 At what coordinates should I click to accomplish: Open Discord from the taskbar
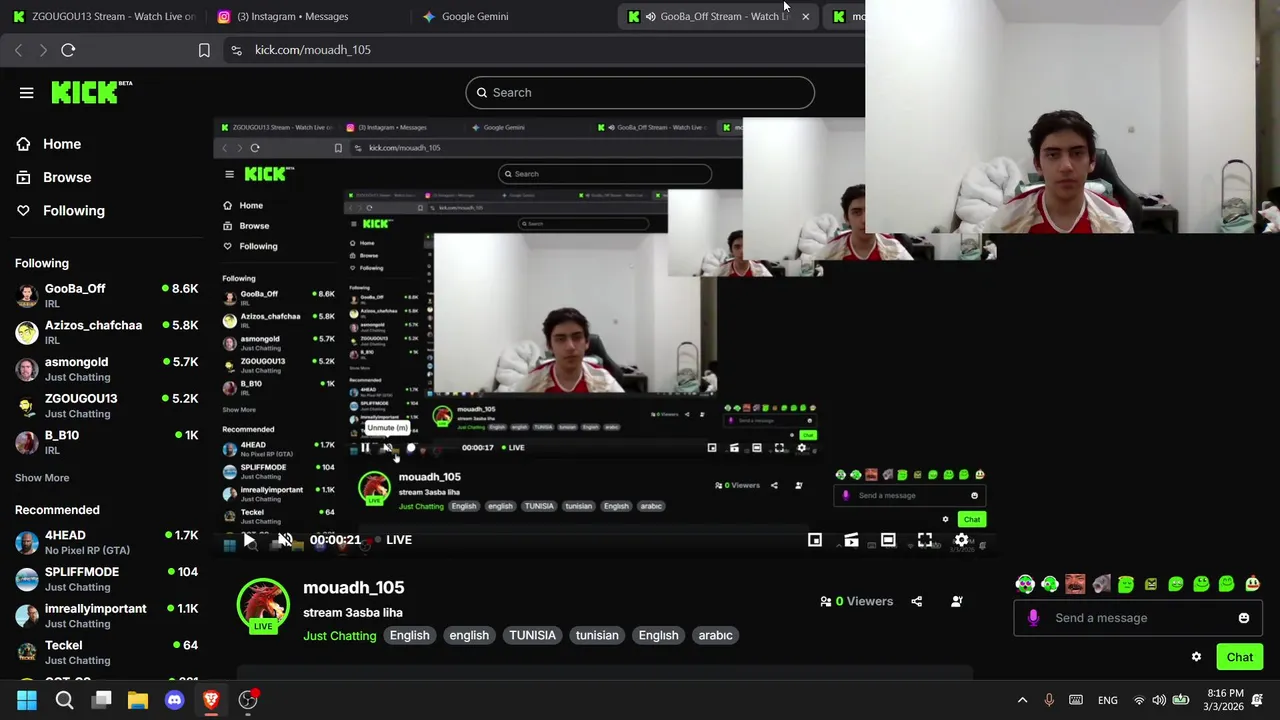point(174,700)
